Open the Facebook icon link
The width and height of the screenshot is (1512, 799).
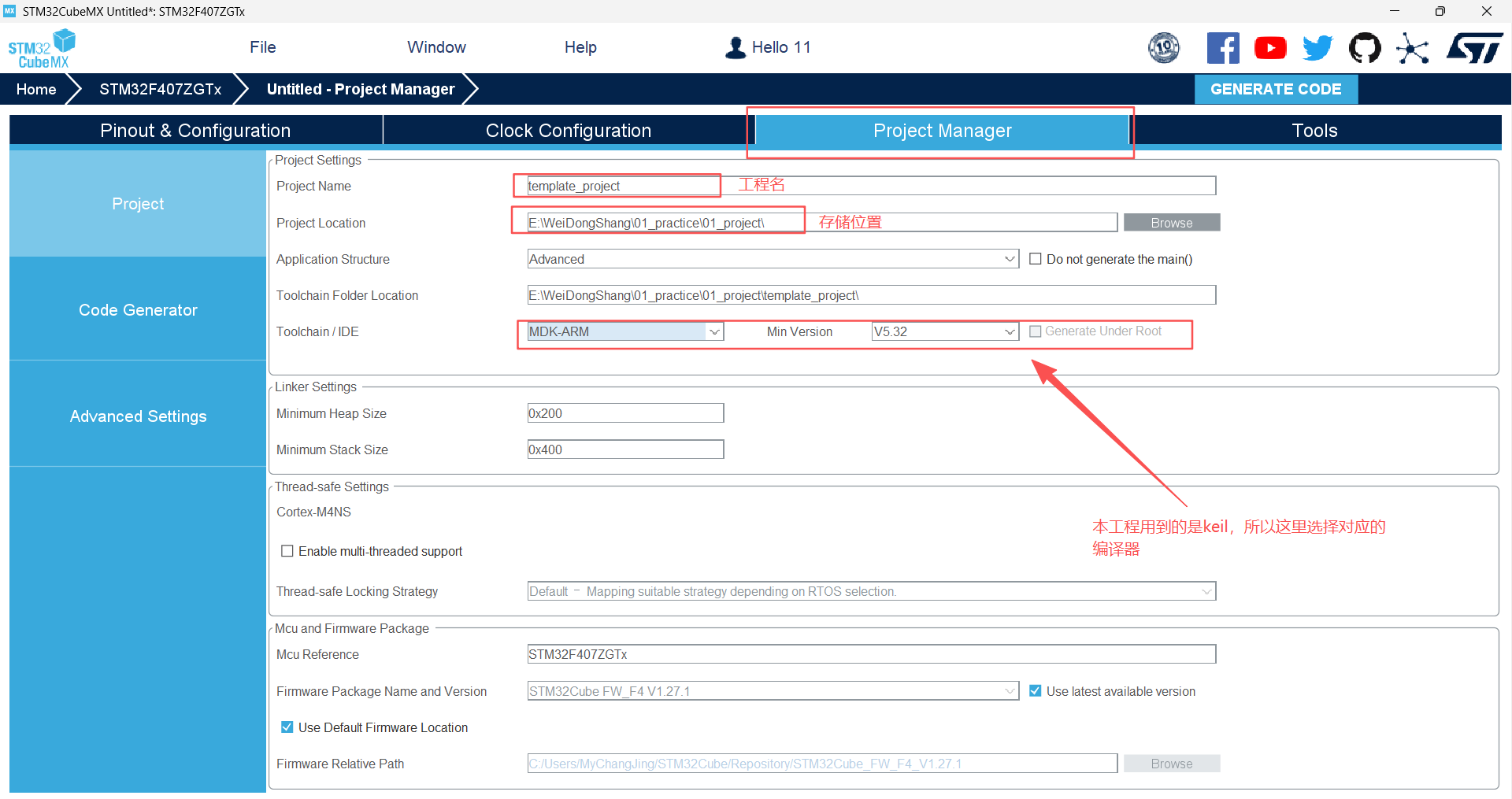click(1223, 48)
